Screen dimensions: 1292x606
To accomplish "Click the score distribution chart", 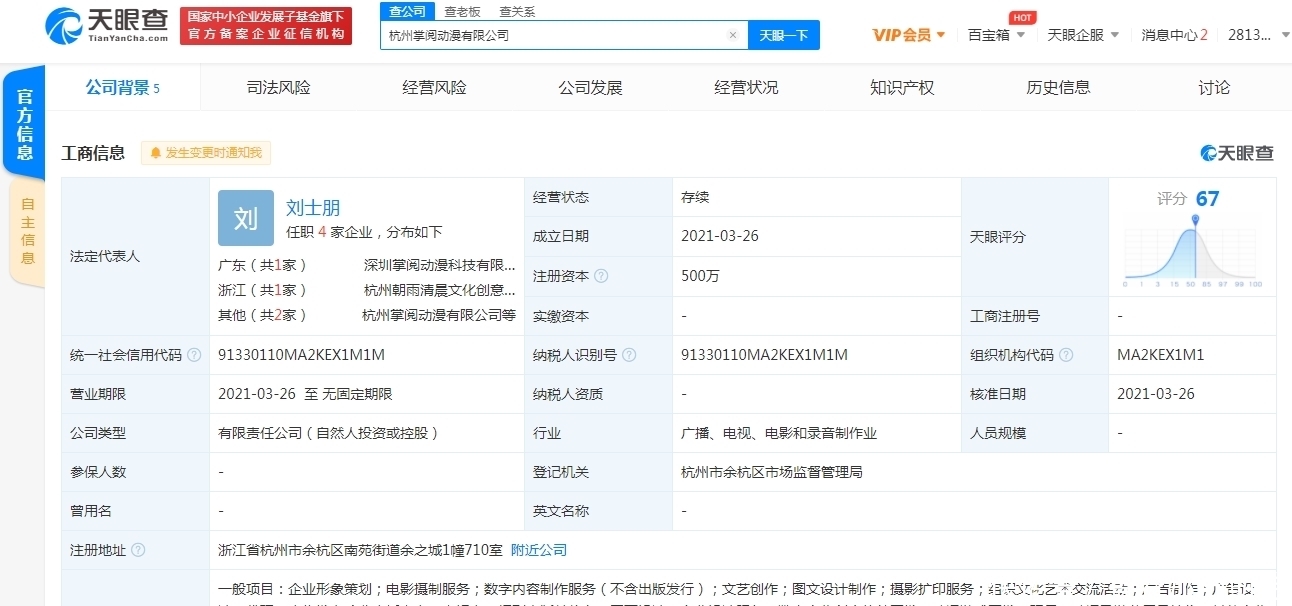I will point(1193,252).
